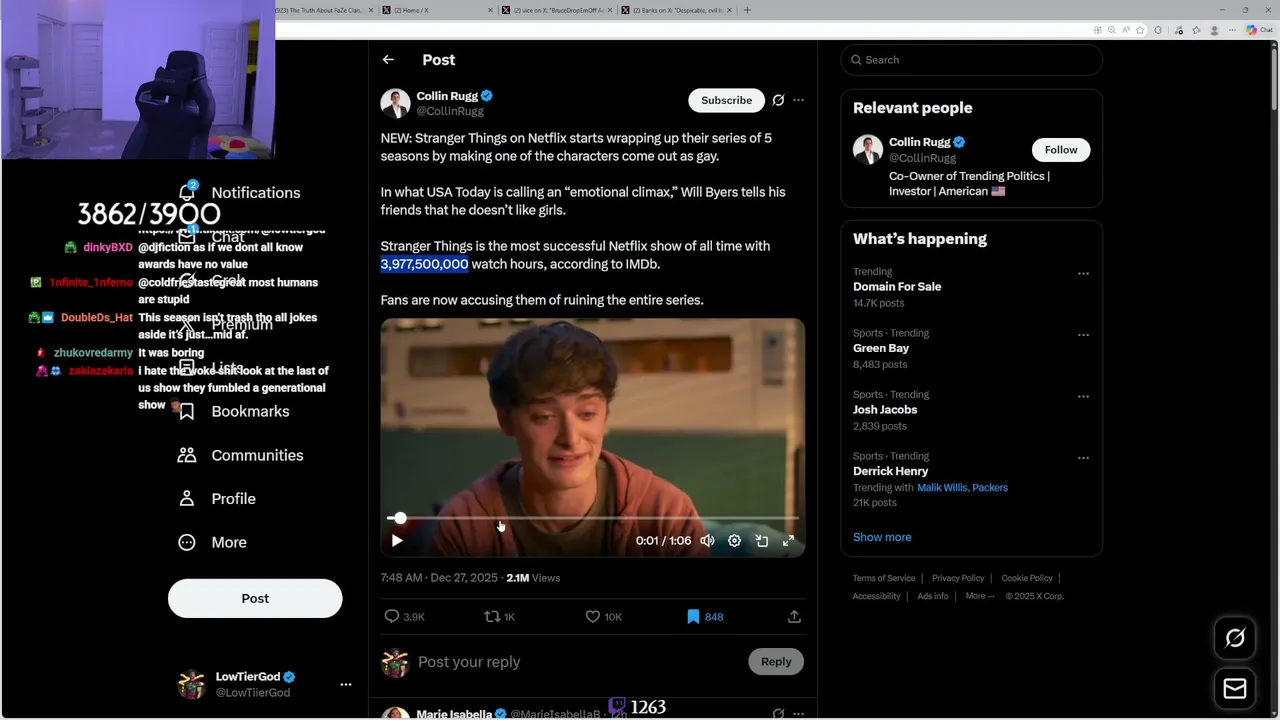Enter fullscreen on the video
1280x720 pixels.
[788, 541]
